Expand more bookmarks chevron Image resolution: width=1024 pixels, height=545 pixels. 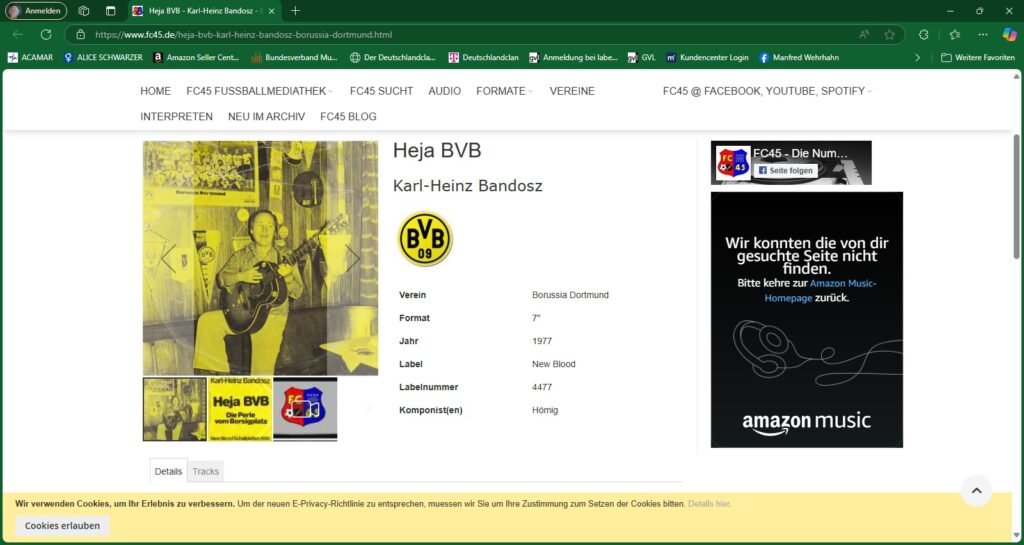coord(917,57)
